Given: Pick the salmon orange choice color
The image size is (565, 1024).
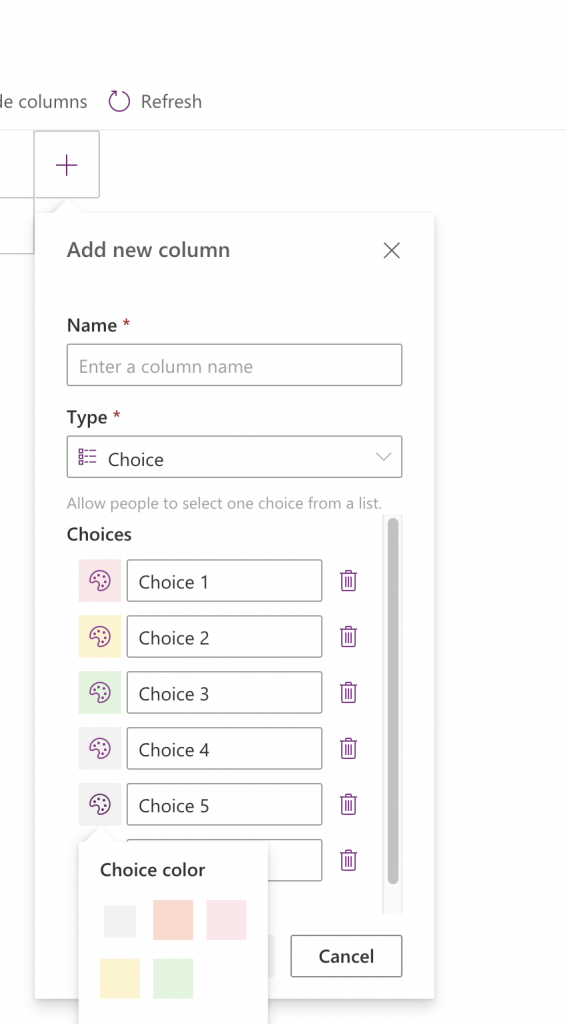Looking at the screenshot, I should 173,920.
